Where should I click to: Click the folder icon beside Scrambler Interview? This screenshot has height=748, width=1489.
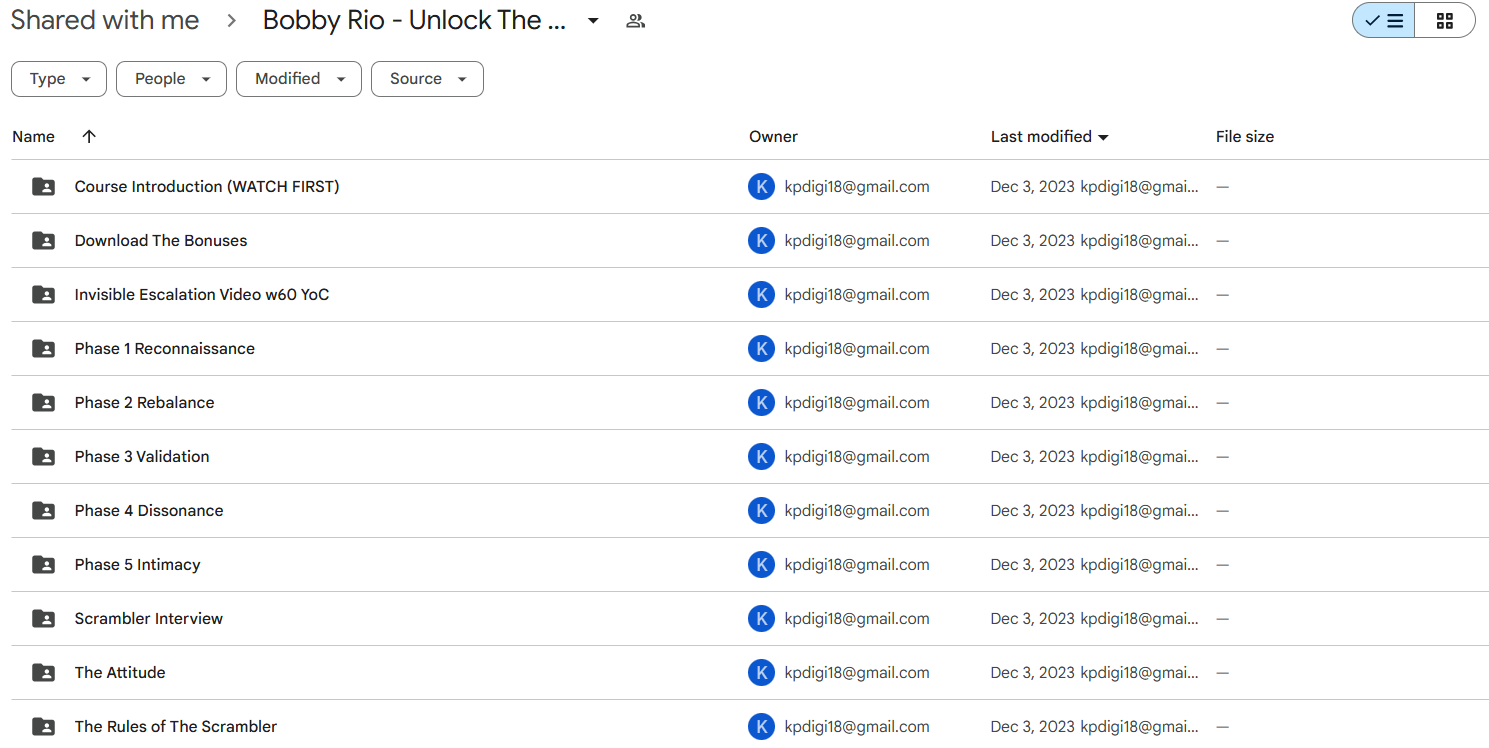43,619
